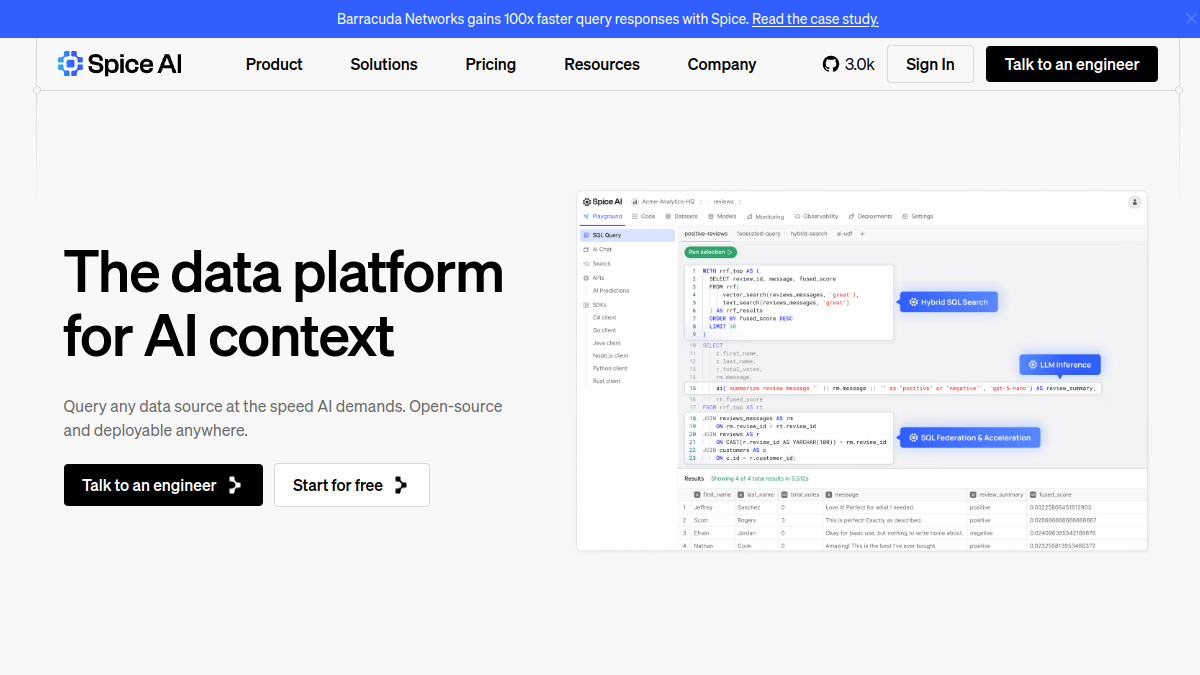Click Talk to an engineer in the header
The width and height of the screenshot is (1200, 675).
1072,64
